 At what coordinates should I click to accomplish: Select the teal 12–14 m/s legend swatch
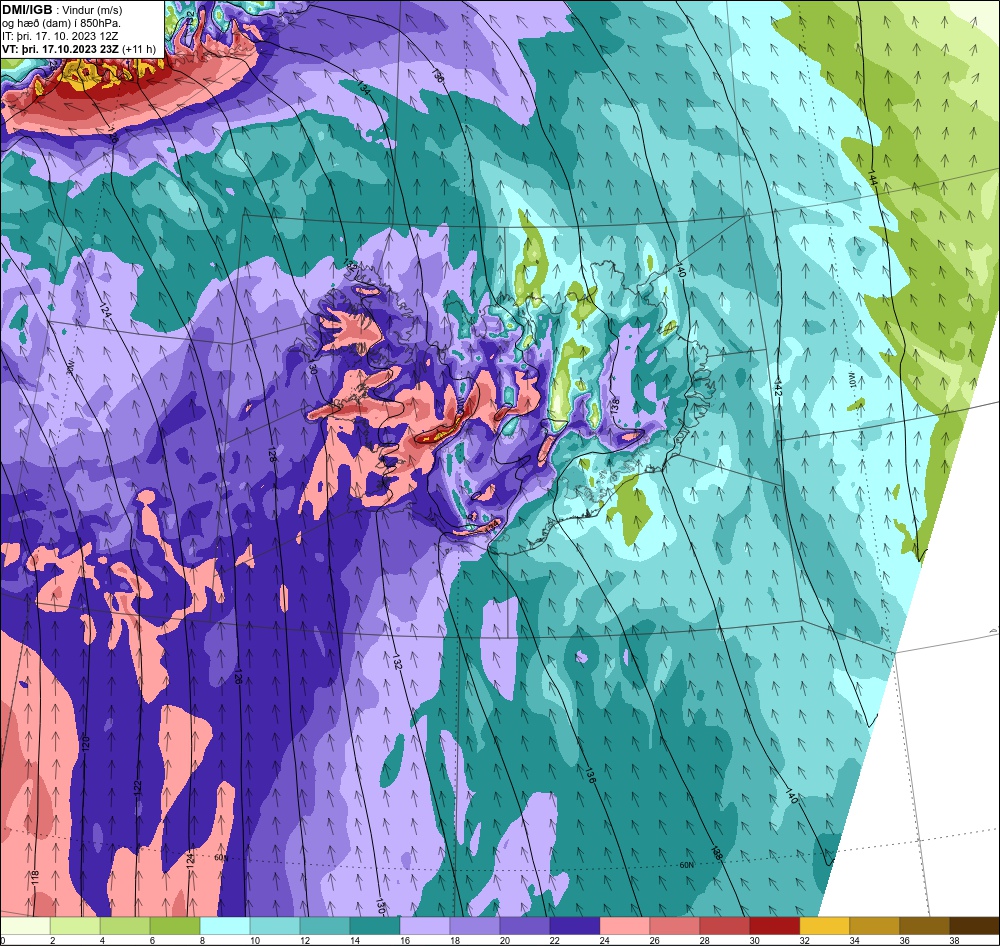click(x=325, y=926)
